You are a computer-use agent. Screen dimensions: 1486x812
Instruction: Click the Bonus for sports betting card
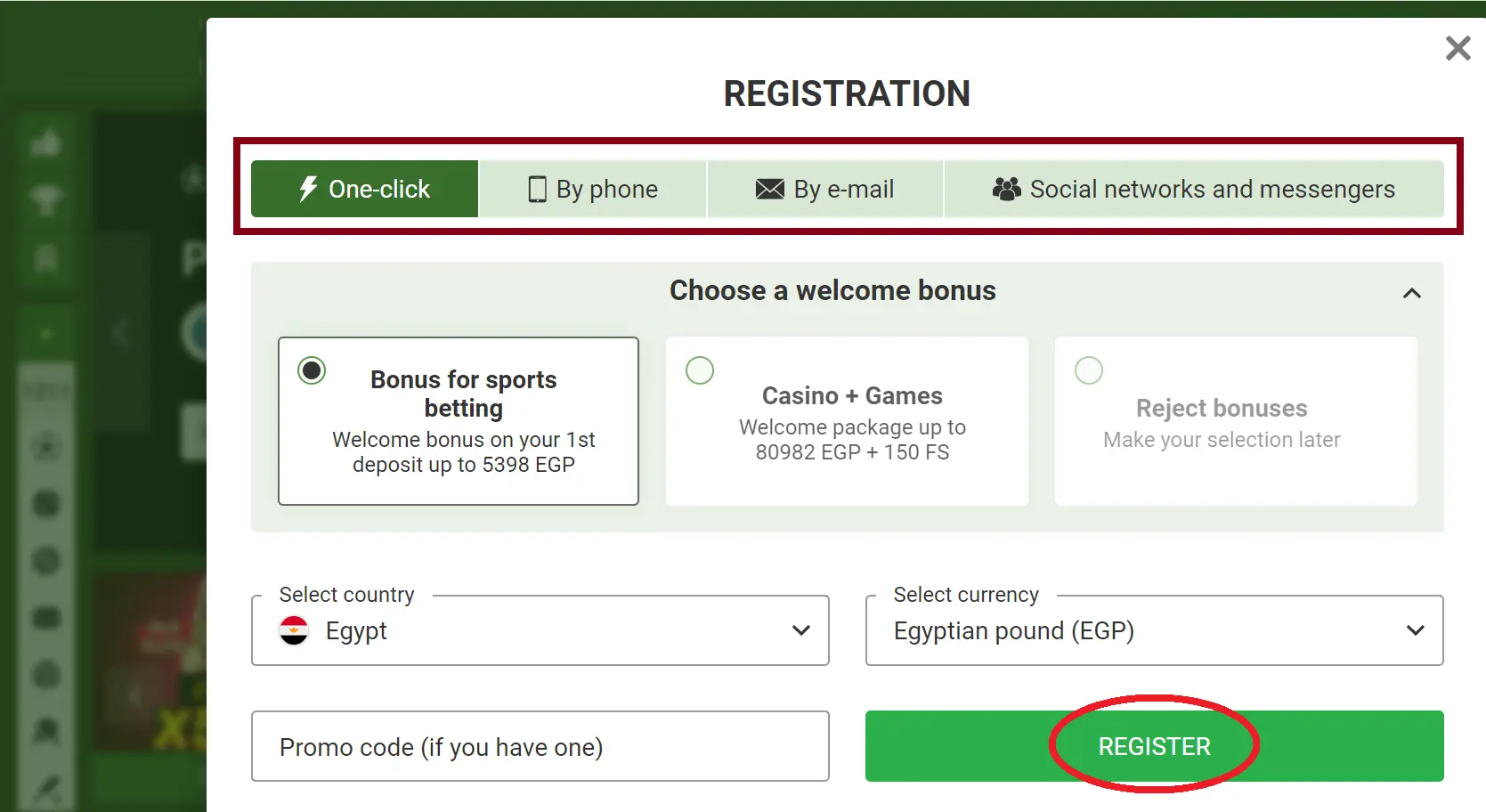coord(459,421)
